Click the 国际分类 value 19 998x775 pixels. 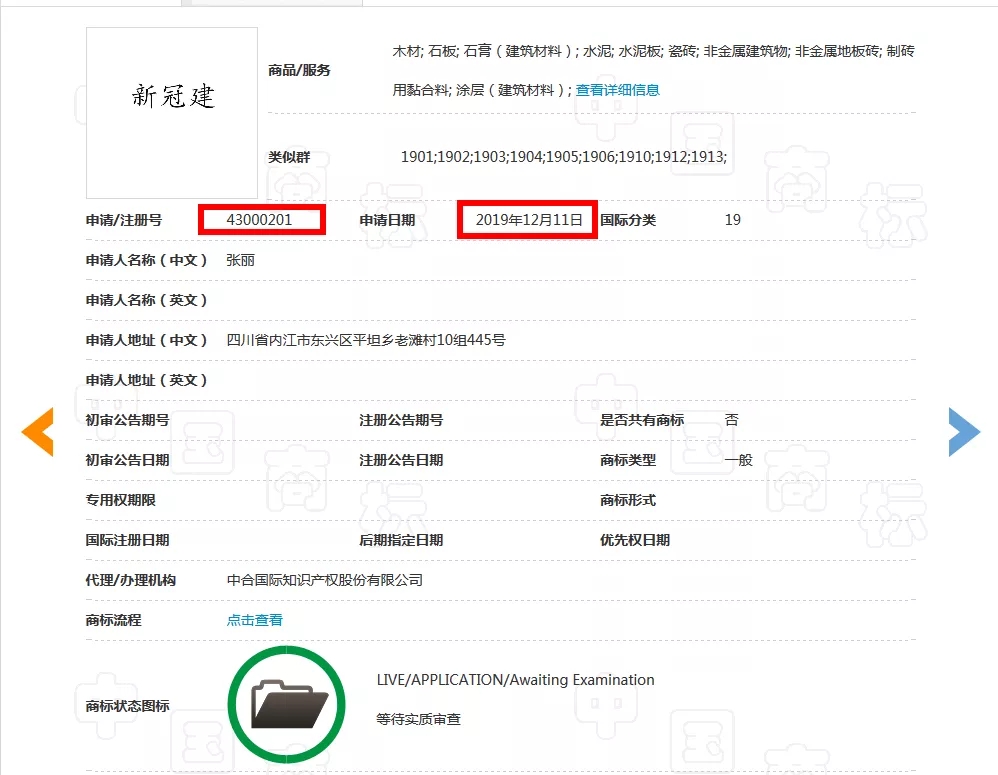click(x=732, y=219)
